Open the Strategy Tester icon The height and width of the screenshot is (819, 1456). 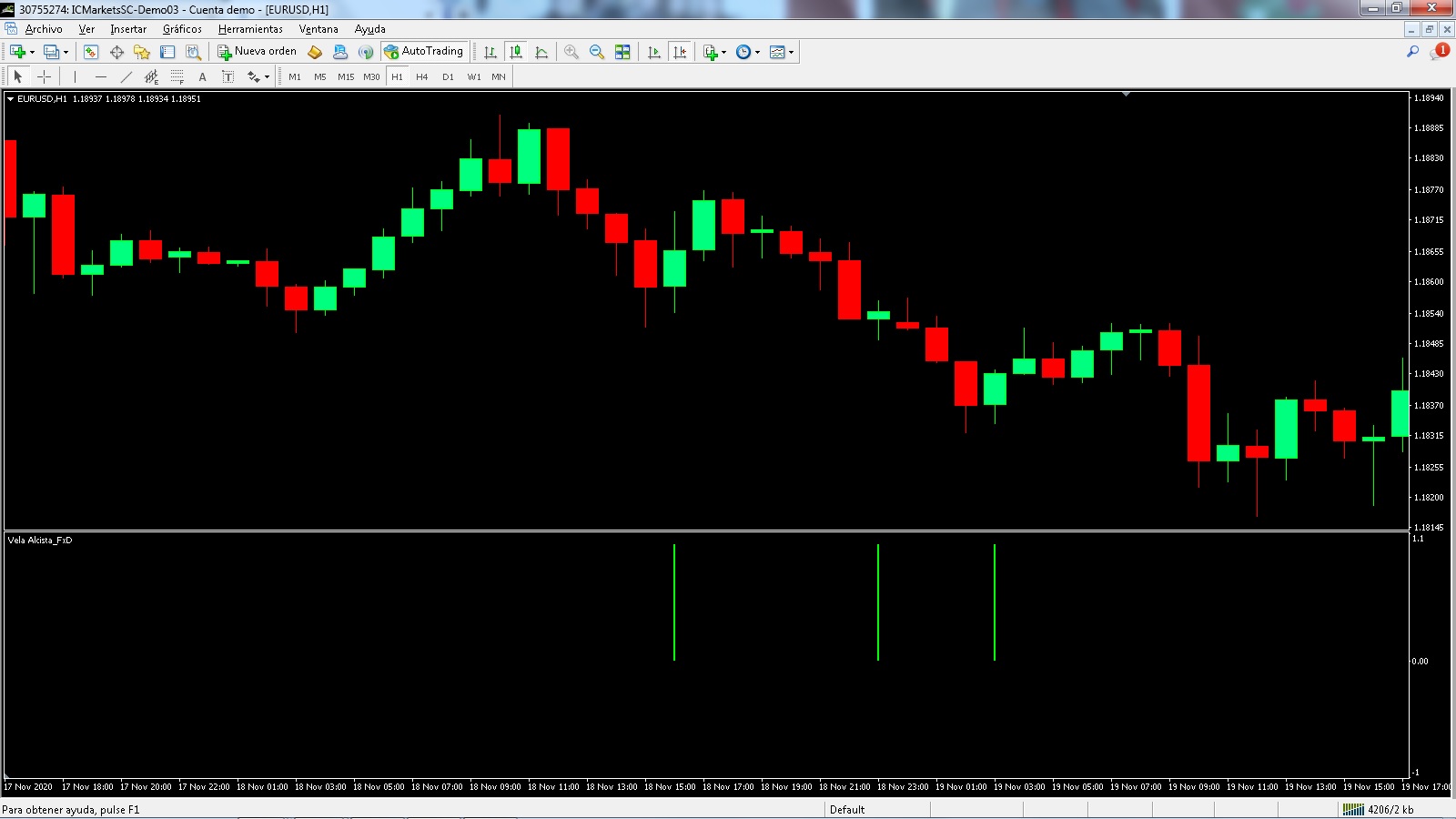click(x=193, y=52)
